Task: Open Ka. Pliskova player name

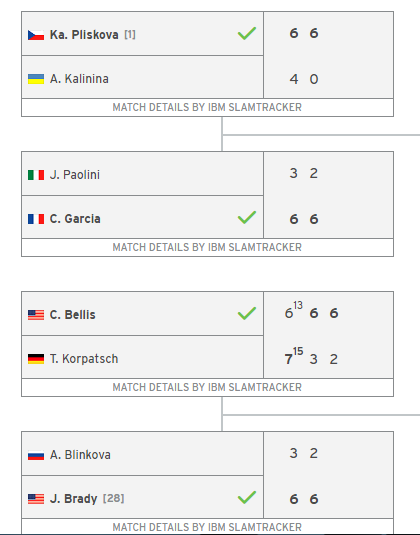Action: (x=84, y=35)
